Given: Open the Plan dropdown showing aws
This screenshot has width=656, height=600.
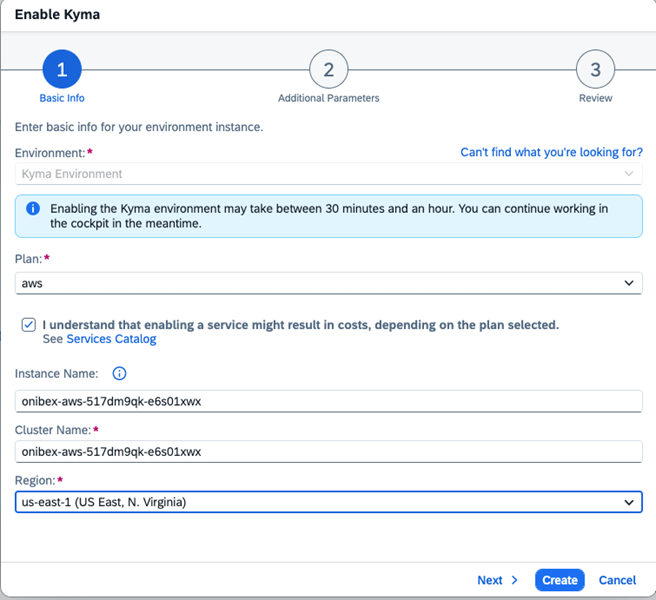Looking at the screenshot, I should click(328, 283).
